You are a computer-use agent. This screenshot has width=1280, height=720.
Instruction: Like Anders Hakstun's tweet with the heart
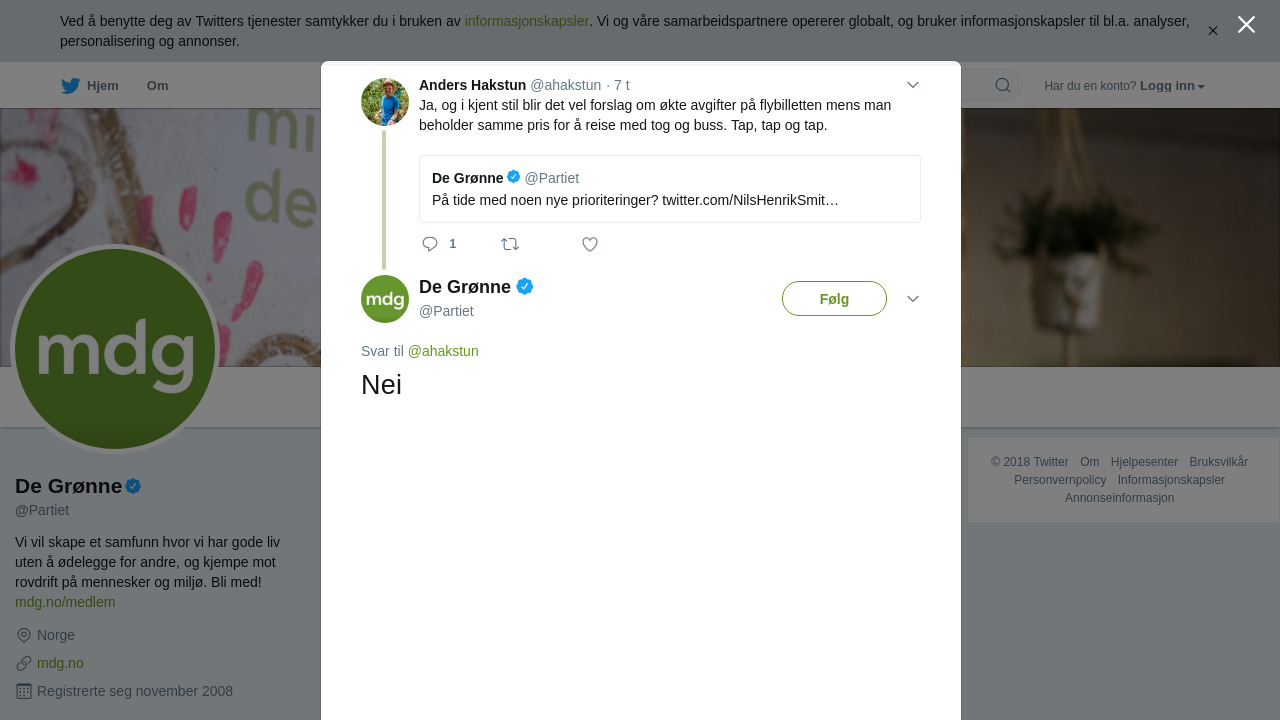pos(590,244)
